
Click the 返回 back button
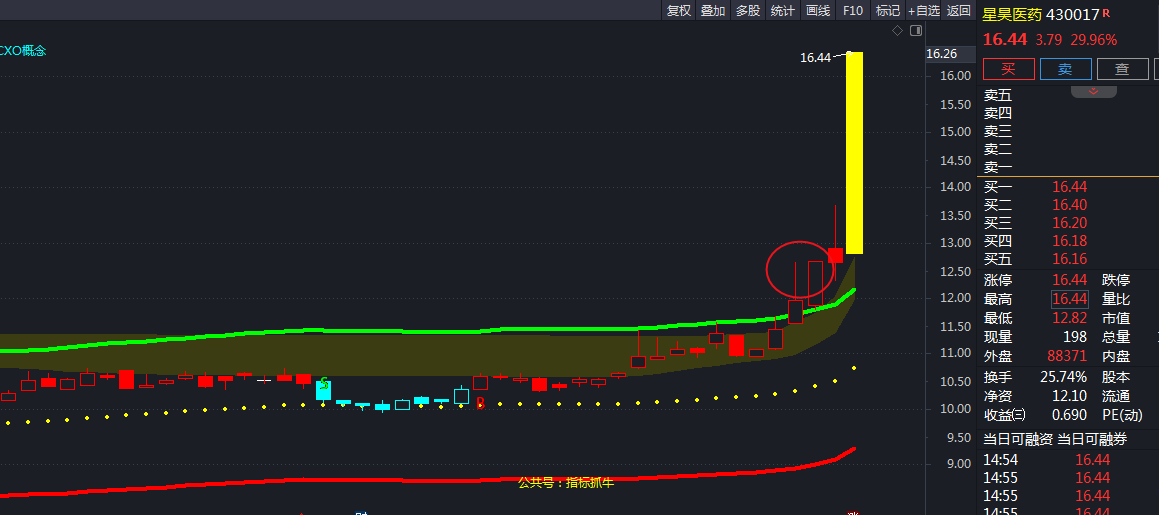pyautogui.click(x=959, y=11)
